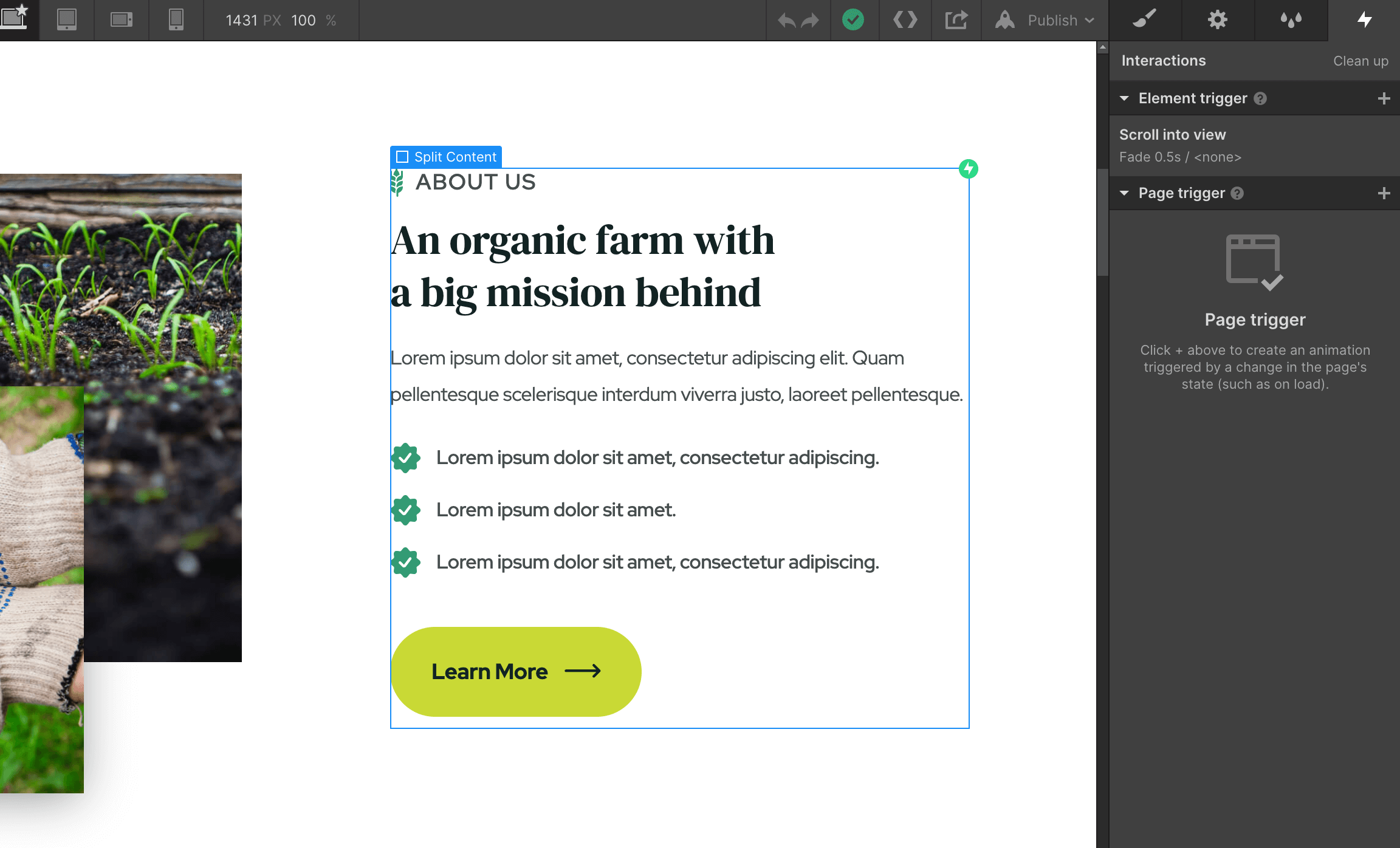Click the Clean up link
The image size is (1400, 848).
coord(1361,61)
